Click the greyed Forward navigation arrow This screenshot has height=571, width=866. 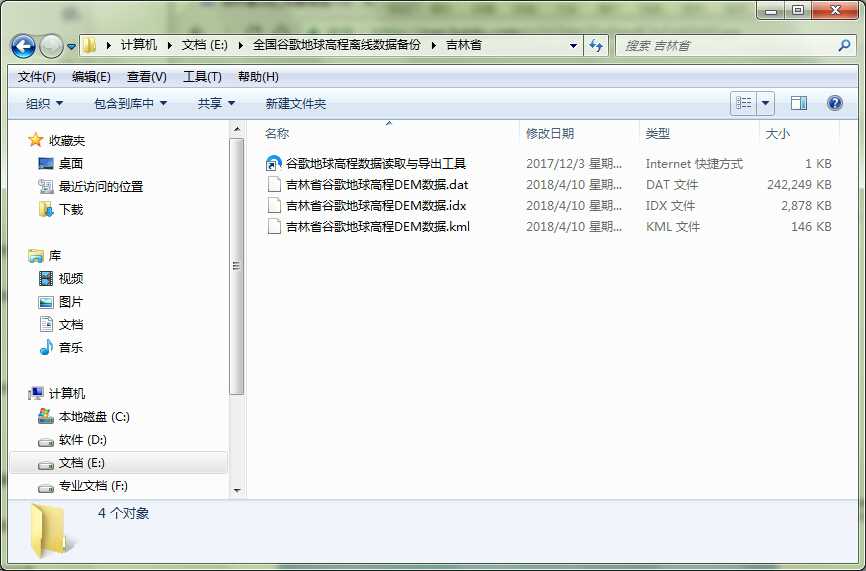[x=51, y=46]
